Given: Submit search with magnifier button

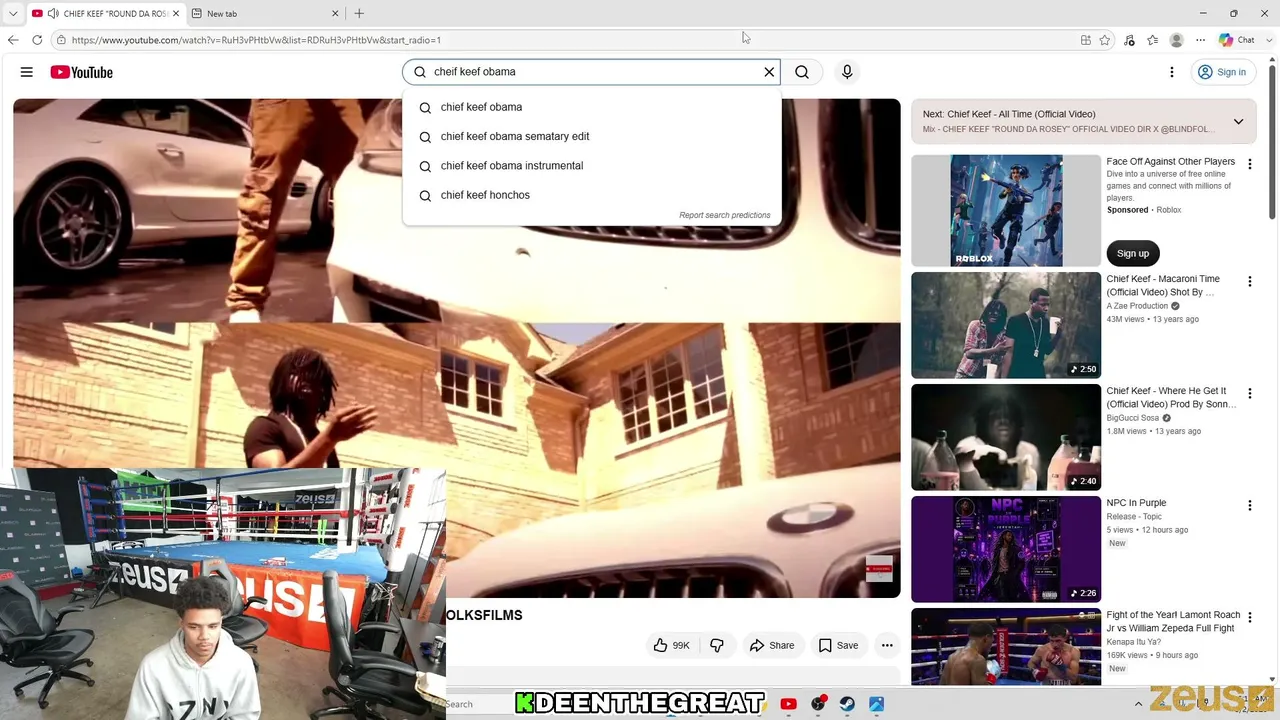Looking at the screenshot, I should tap(802, 72).
